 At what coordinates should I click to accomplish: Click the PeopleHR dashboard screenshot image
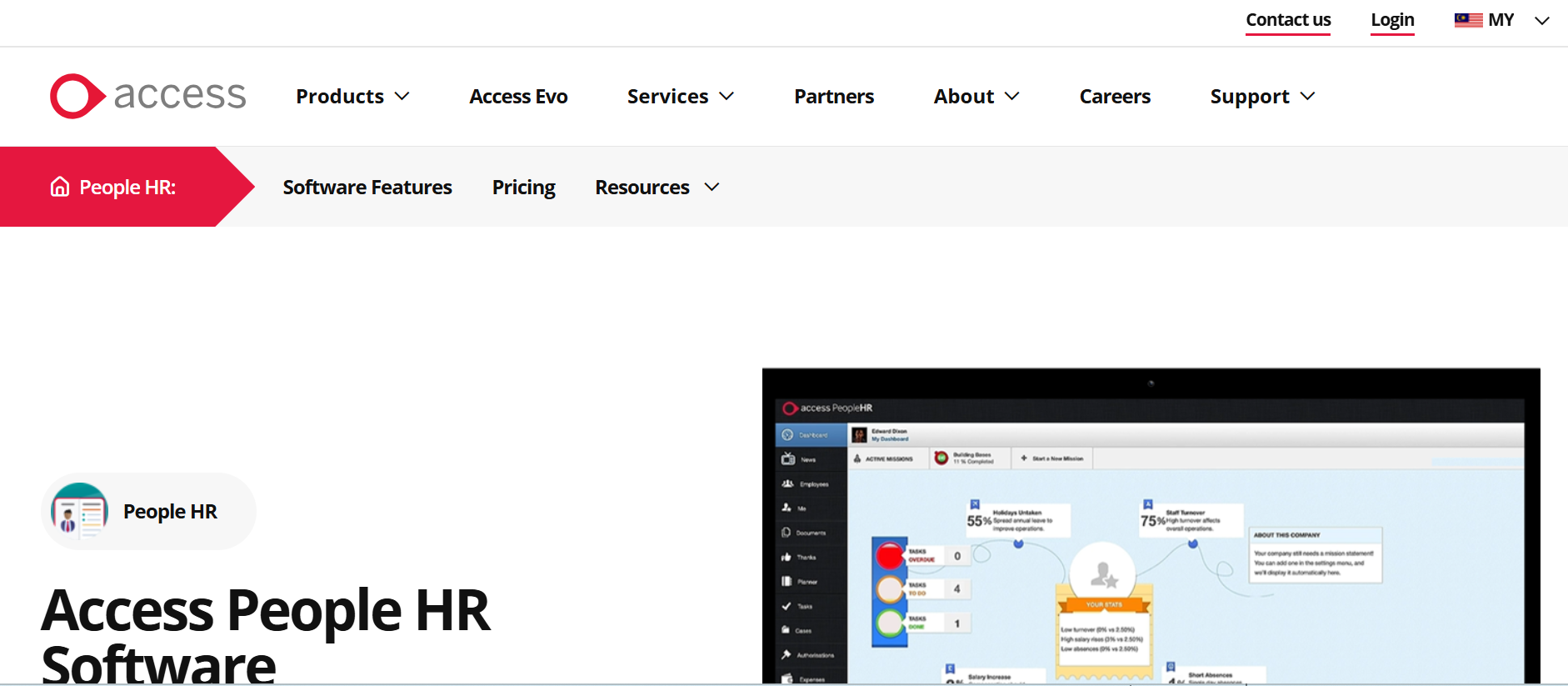pos(1151,526)
